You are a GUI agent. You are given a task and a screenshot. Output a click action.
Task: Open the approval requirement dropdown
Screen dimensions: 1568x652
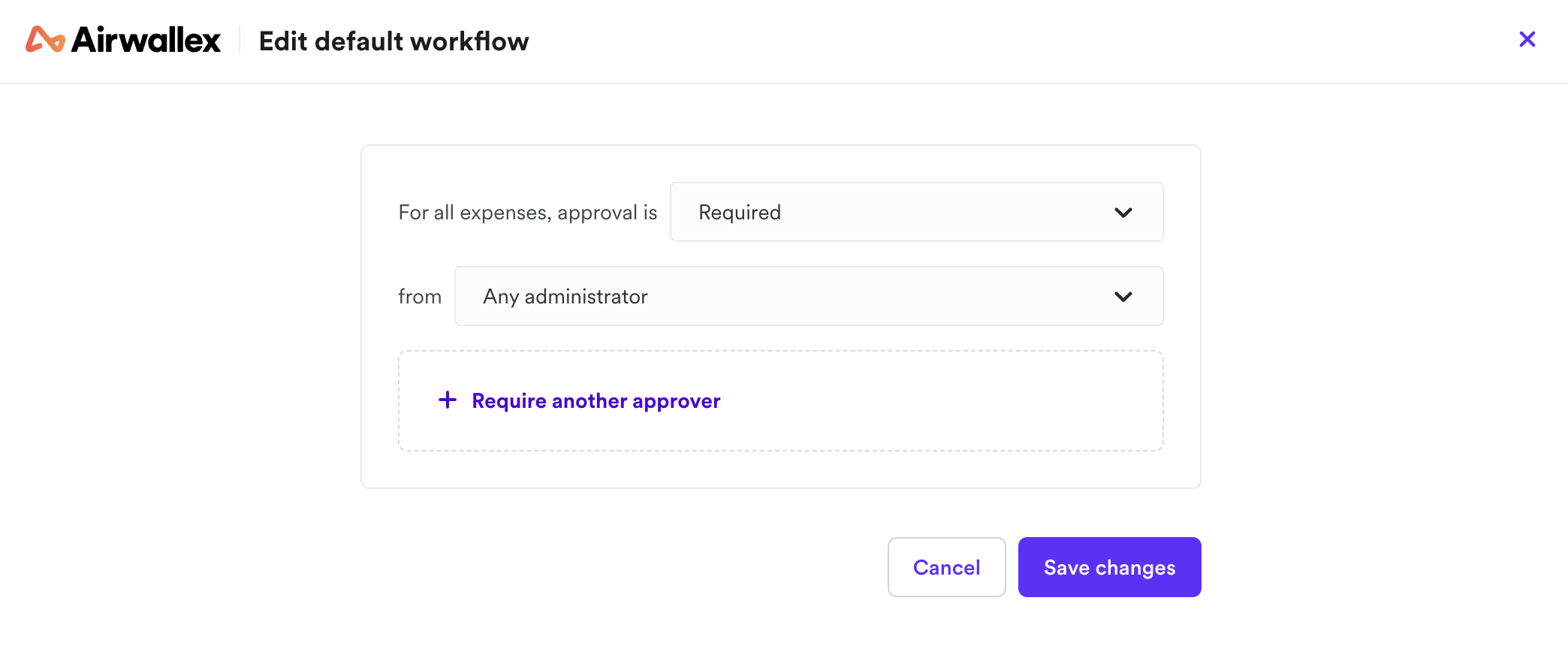(x=916, y=212)
